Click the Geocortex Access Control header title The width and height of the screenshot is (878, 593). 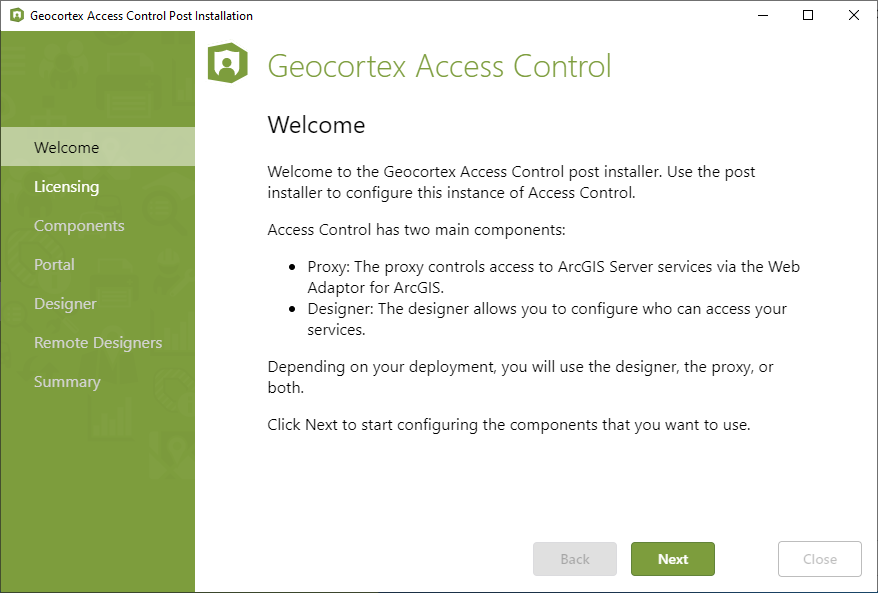pos(440,66)
